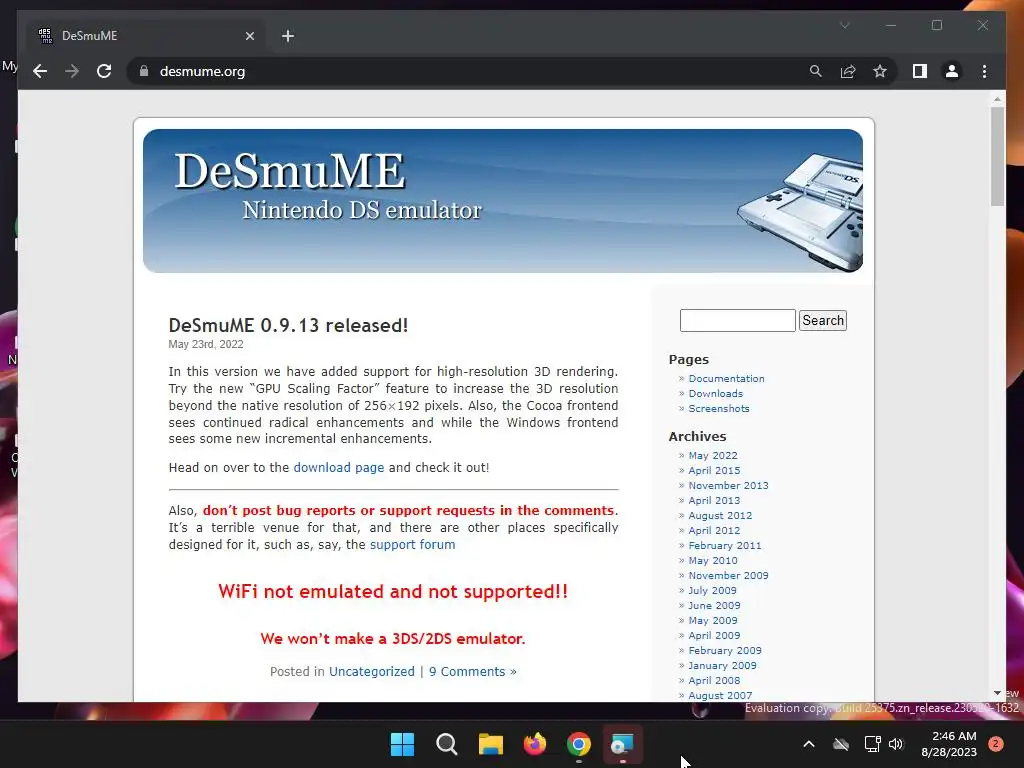
Task: Click the page's vertical scrollbar thumb
Action: click(997, 157)
